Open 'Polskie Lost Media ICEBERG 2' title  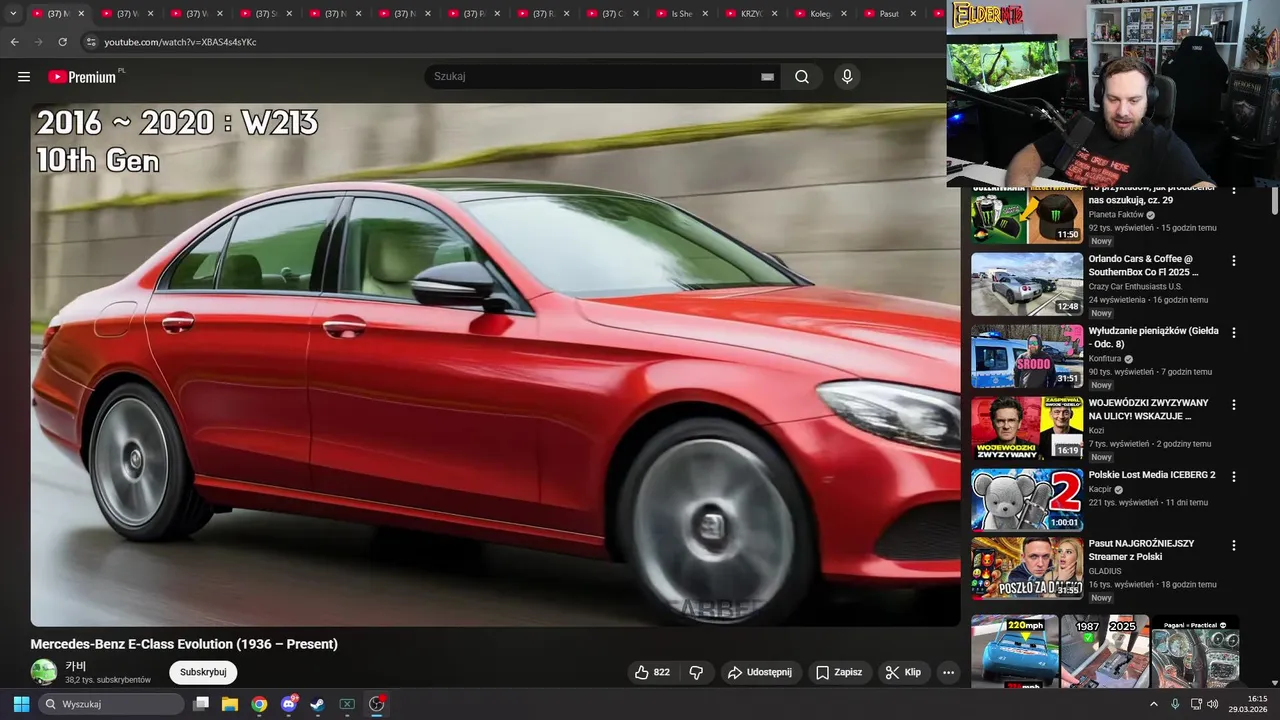[1152, 475]
